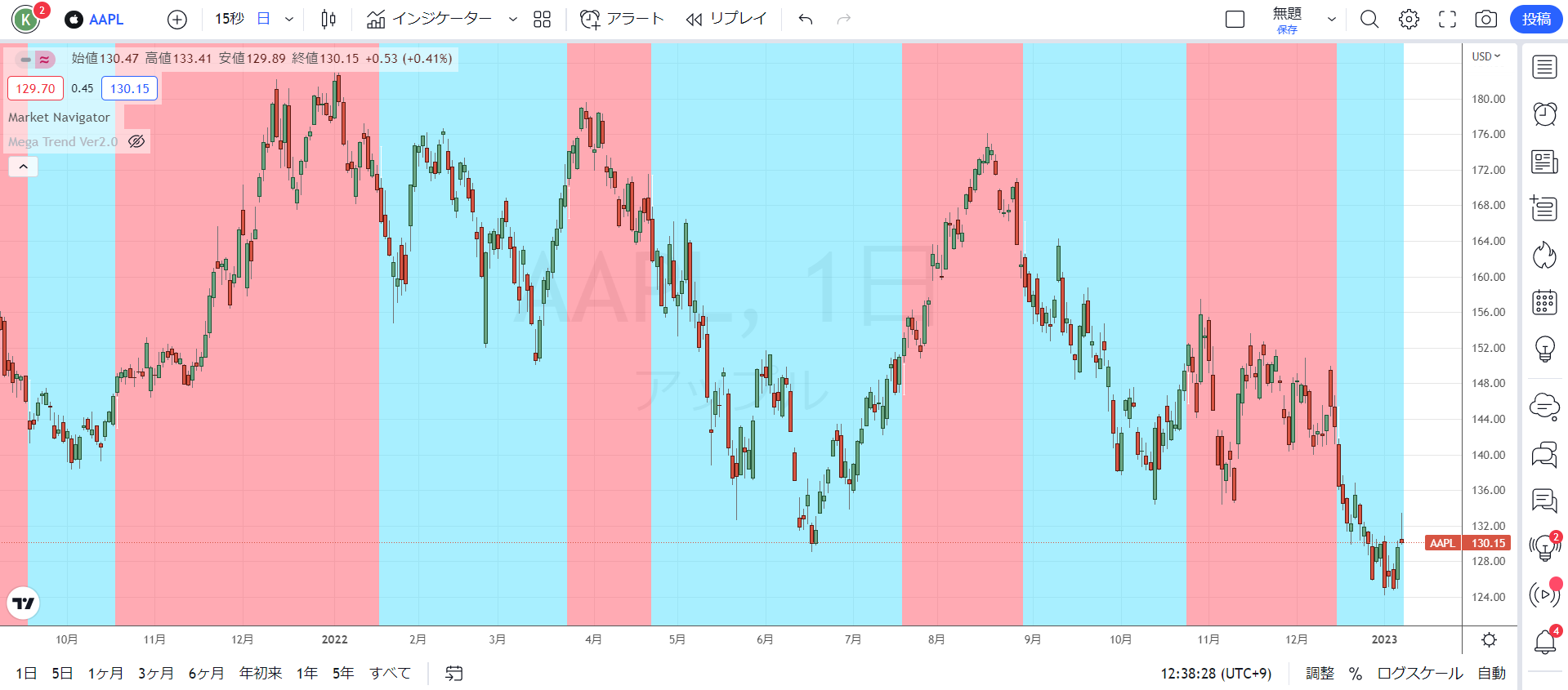Expand the timeframe dropdown chevron
Image resolution: width=1568 pixels, height=690 pixels.
[288, 20]
